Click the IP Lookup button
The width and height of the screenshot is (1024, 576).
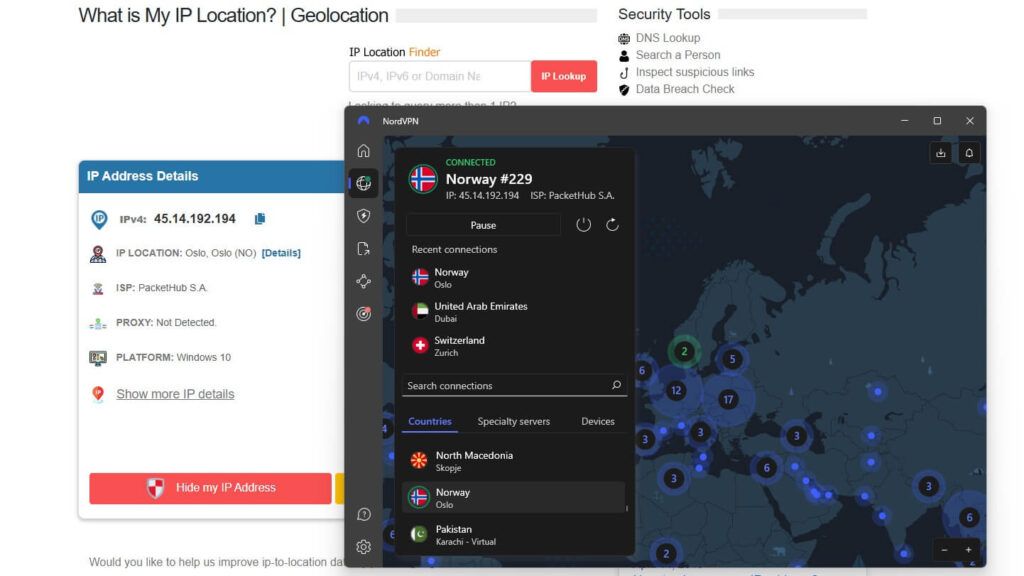(x=564, y=76)
